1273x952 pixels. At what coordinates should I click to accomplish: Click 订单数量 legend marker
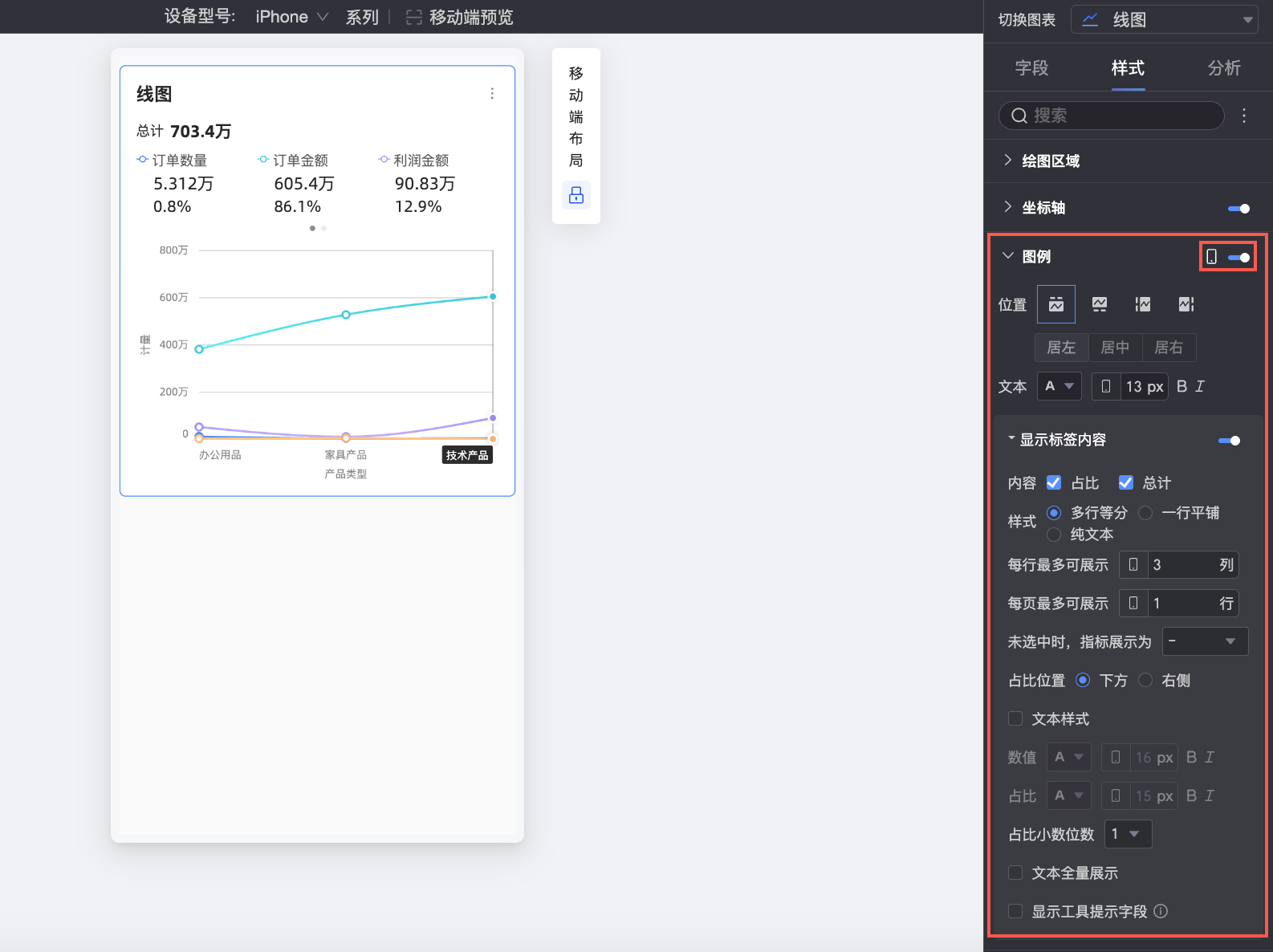[x=142, y=160]
